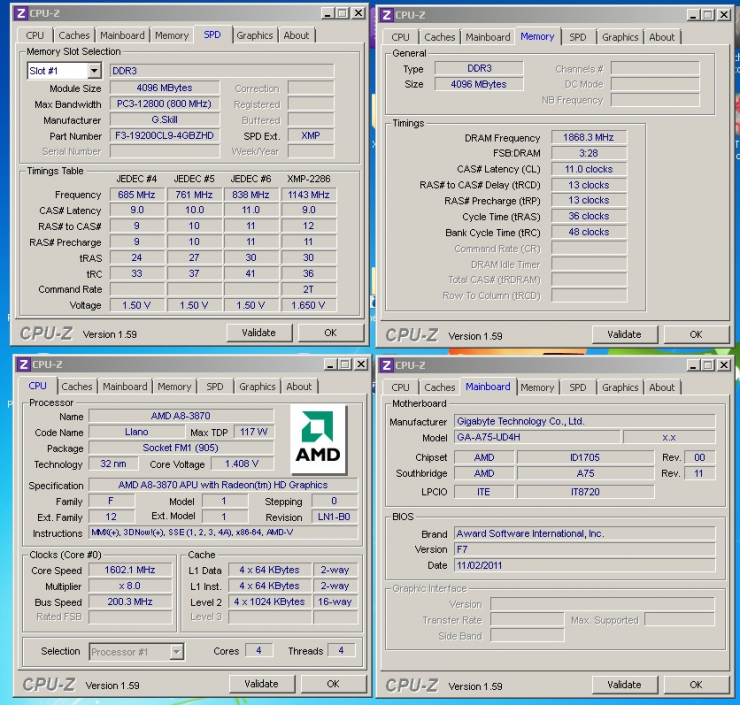
Task: Open the CPU-Z icon in the Mainboard window title bar
Action: pyautogui.click(x=387, y=365)
